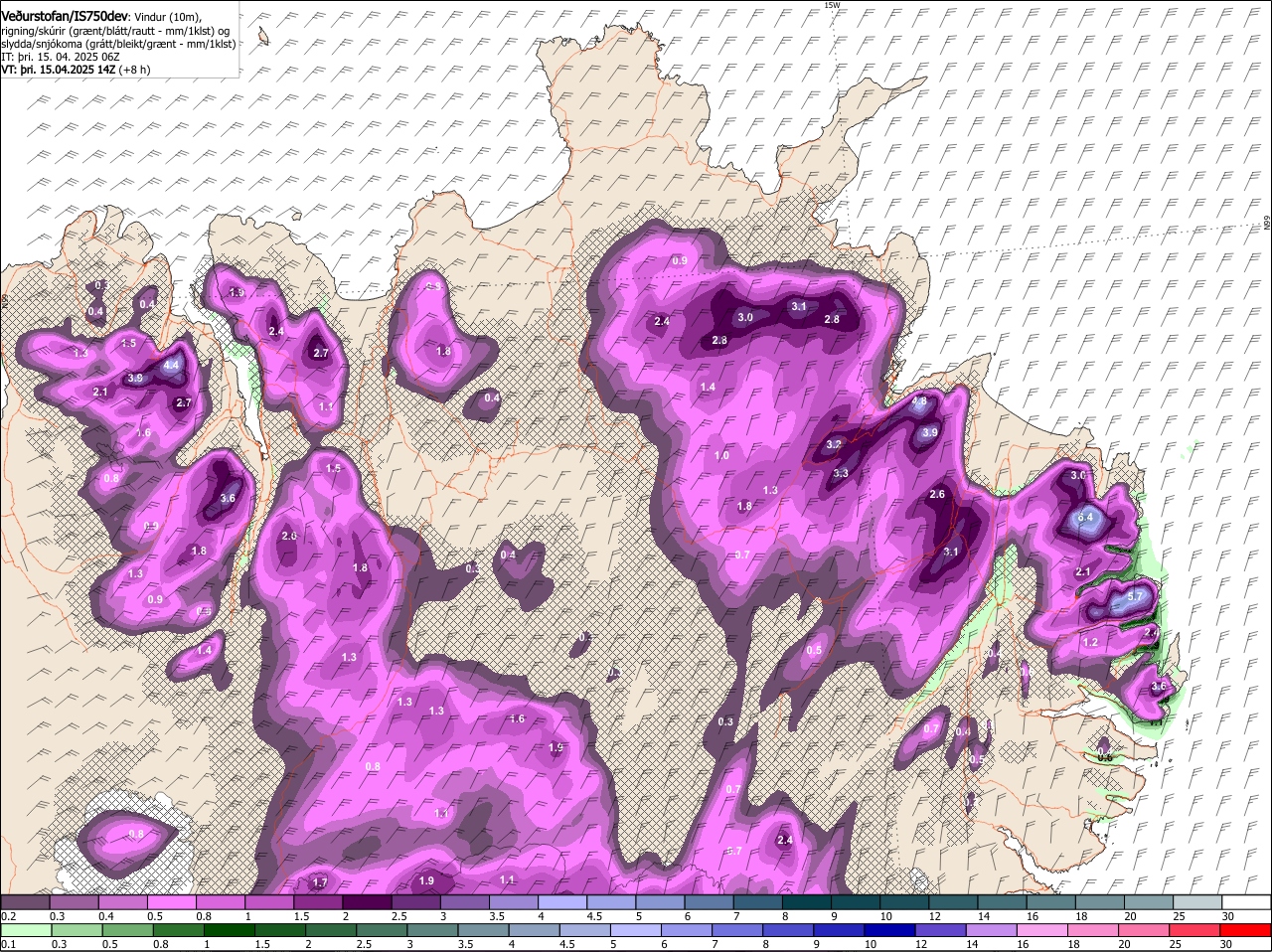Pick upper legend swatch between 0.5 and 0.8
This screenshot has width=1272, height=952.
171,901
